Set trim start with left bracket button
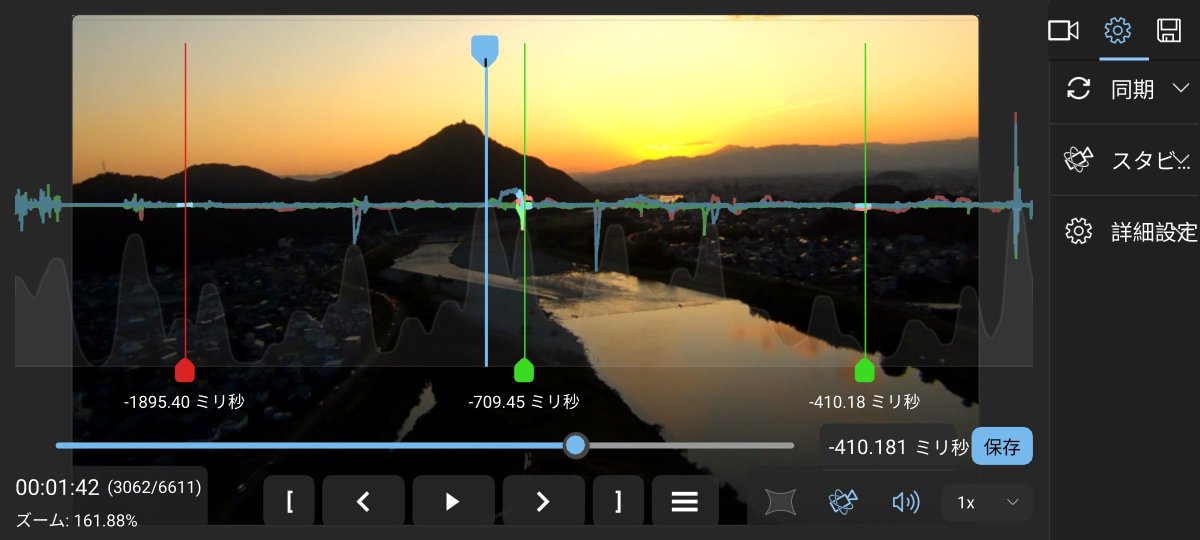The height and width of the screenshot is (540, 1200). click(x=289, y=501)
